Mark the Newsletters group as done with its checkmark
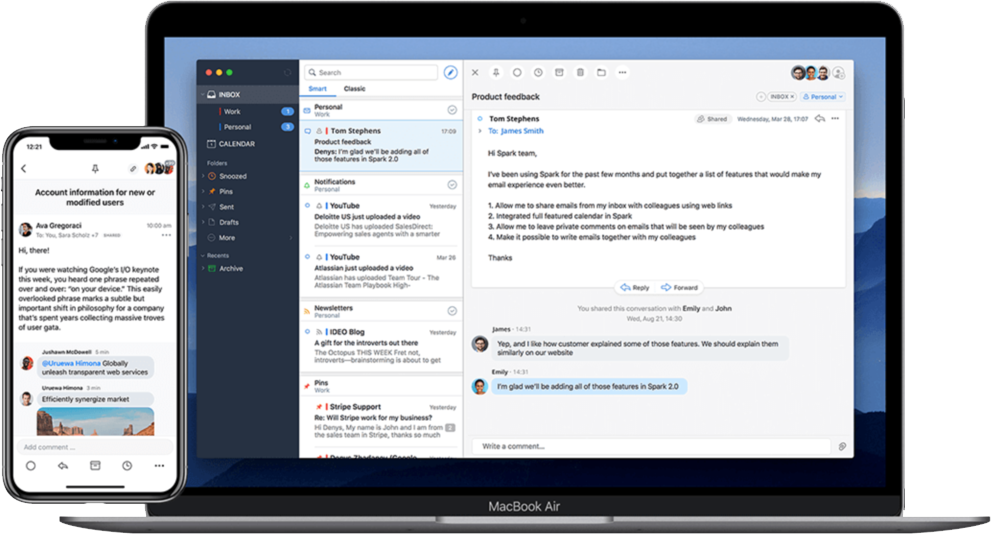Screen dimensions: 991x534 click(x=452, y=311)
